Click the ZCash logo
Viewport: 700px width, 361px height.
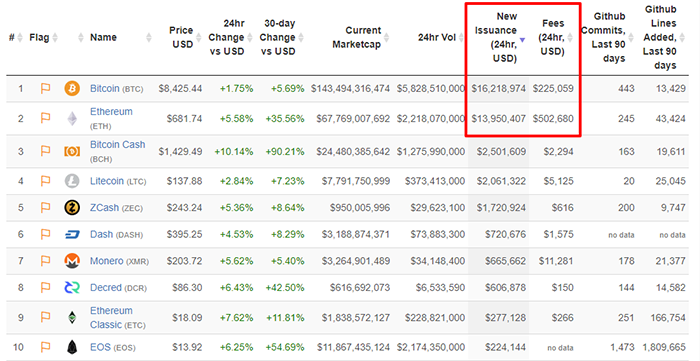click(x=72, y=207)
